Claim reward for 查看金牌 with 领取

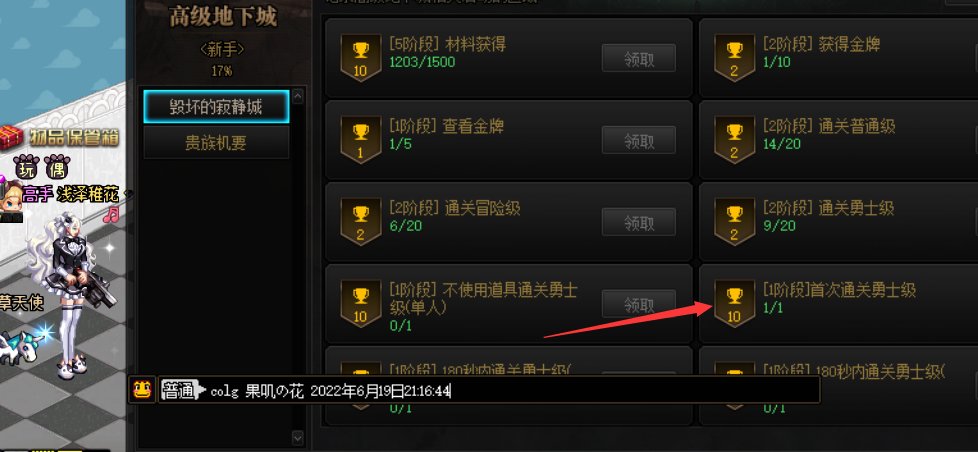point(639,140)
